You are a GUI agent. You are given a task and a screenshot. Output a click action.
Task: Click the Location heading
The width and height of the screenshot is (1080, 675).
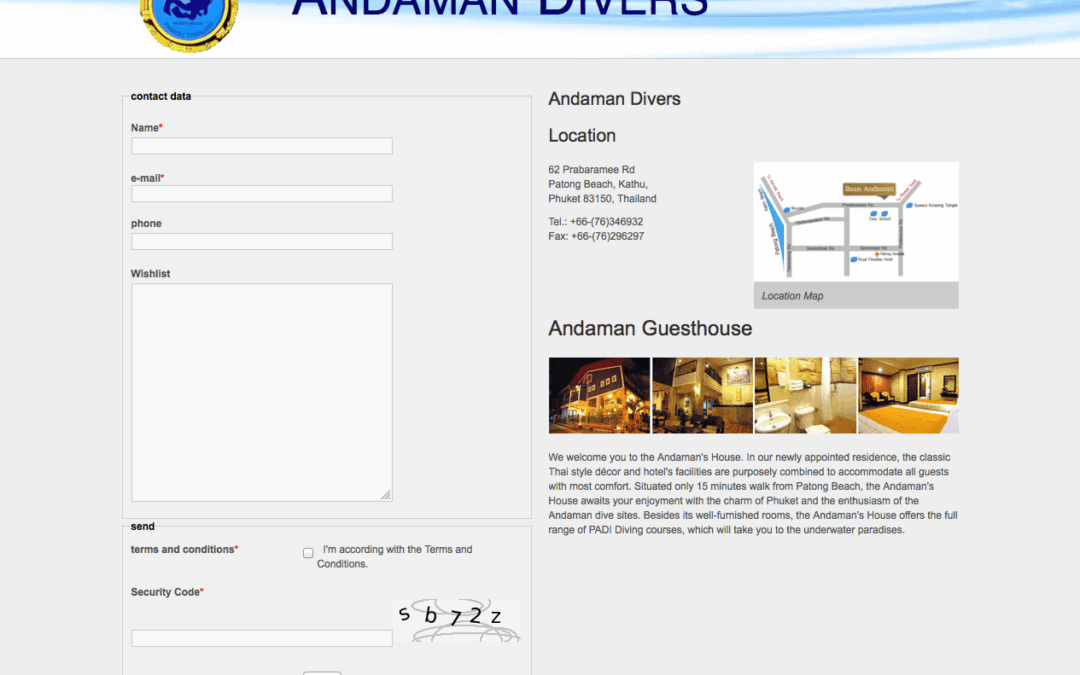coord(582,136)
